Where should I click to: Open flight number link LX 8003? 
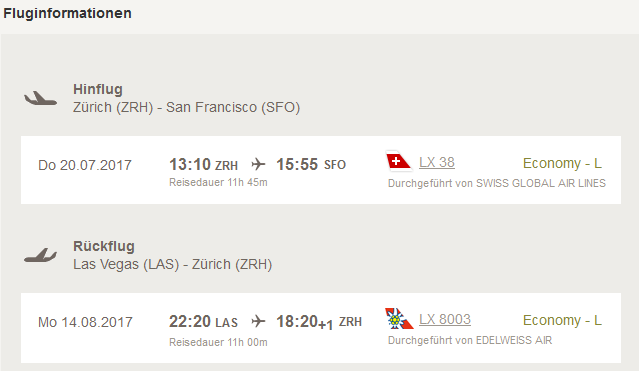tap(445, 319)
